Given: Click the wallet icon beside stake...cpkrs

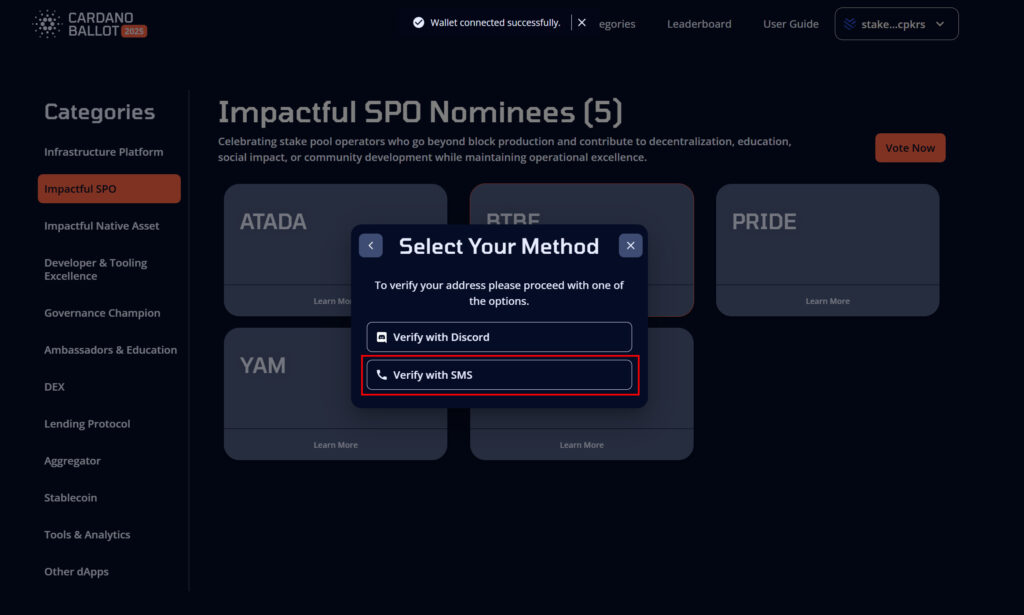Looking at the screenshot, I should (849, 24).
